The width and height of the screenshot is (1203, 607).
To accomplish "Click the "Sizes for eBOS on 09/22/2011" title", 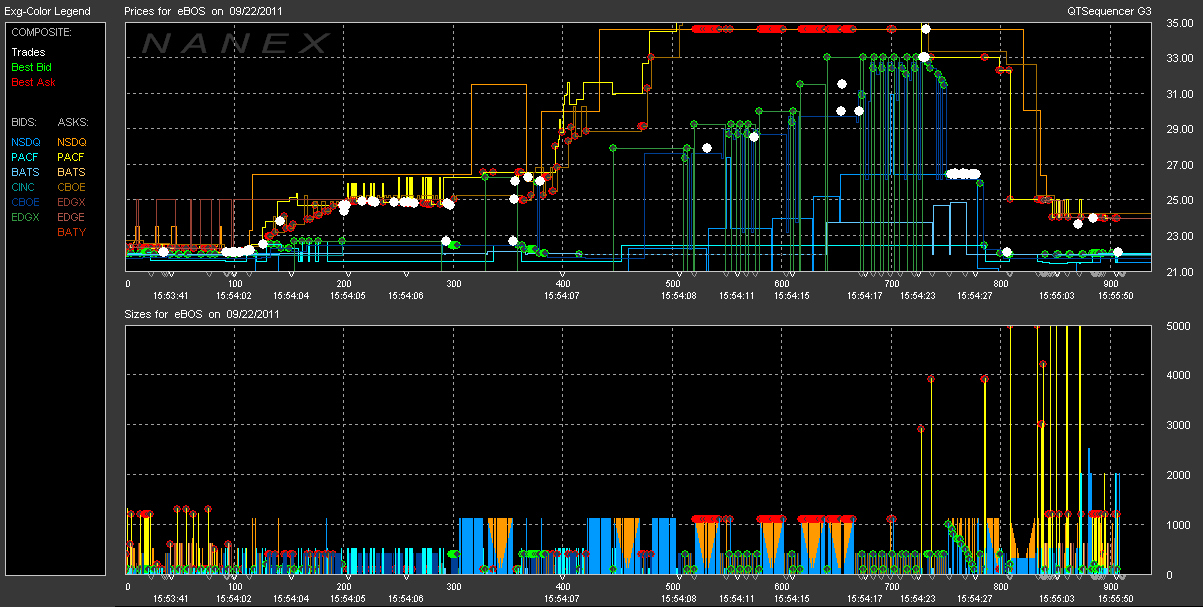I will pyautogui.click(x=202, y=314).
